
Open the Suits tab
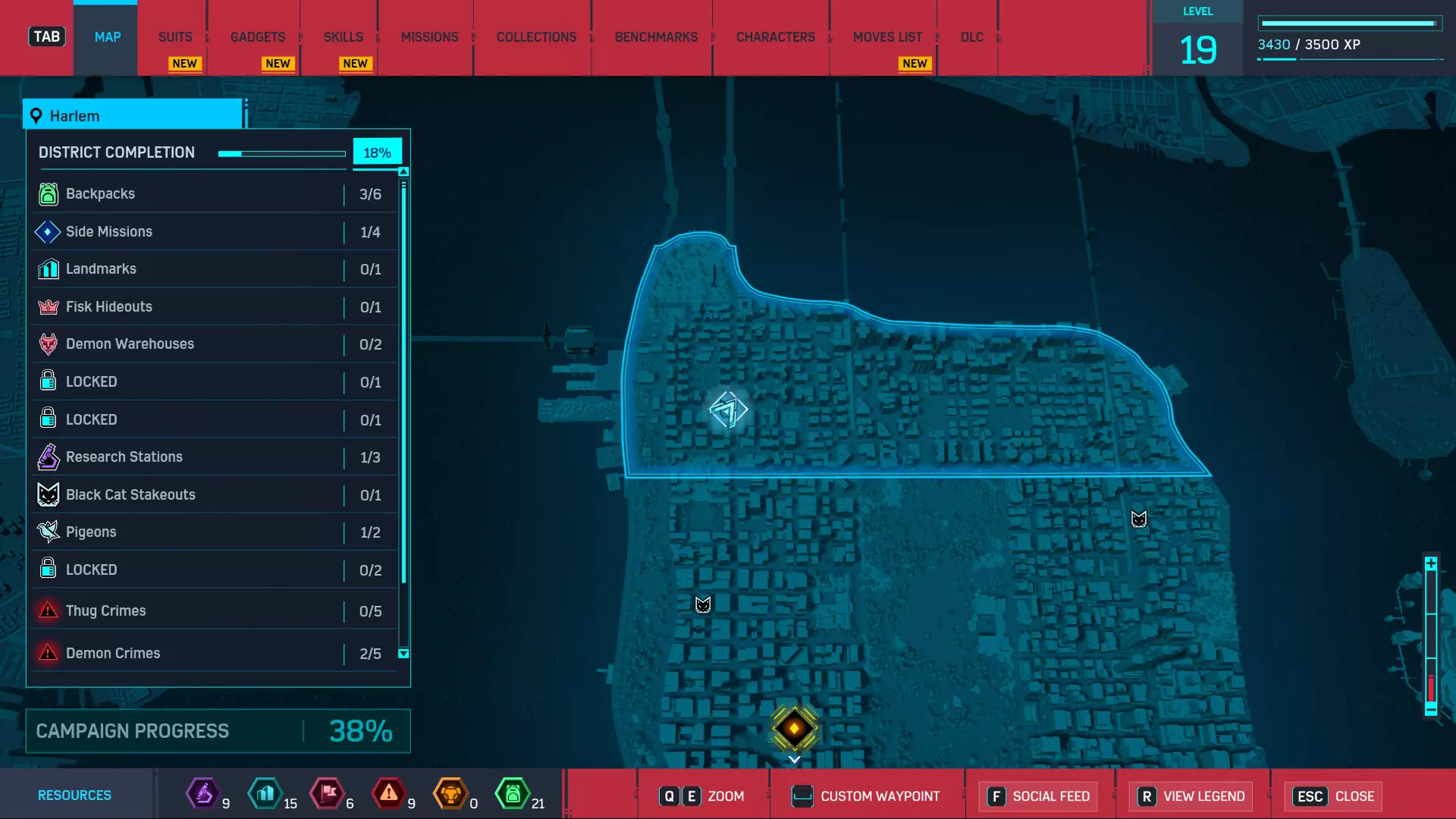[x=175, y=37]
